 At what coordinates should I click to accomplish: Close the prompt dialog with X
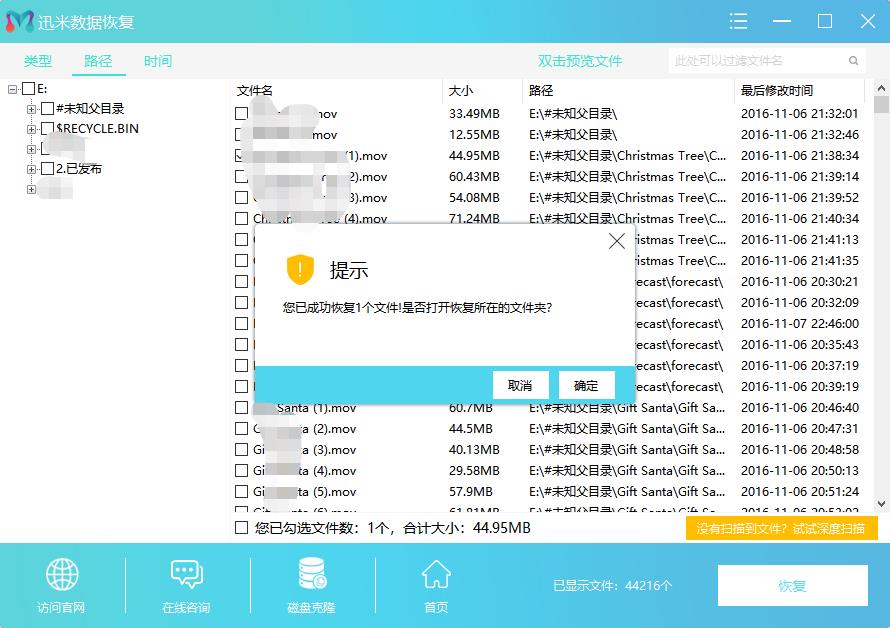pos(616,240)
